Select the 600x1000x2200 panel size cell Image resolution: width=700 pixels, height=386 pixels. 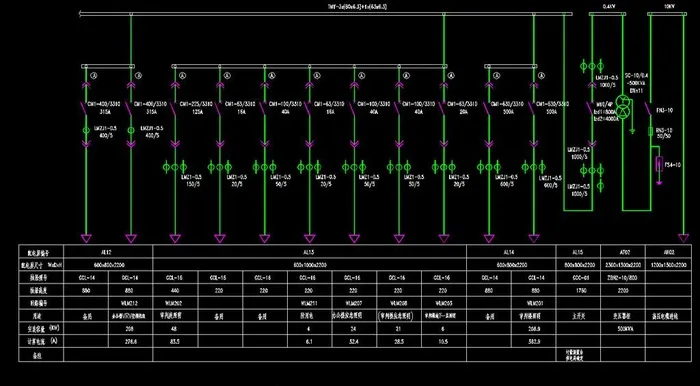click(x=309, y=265)
